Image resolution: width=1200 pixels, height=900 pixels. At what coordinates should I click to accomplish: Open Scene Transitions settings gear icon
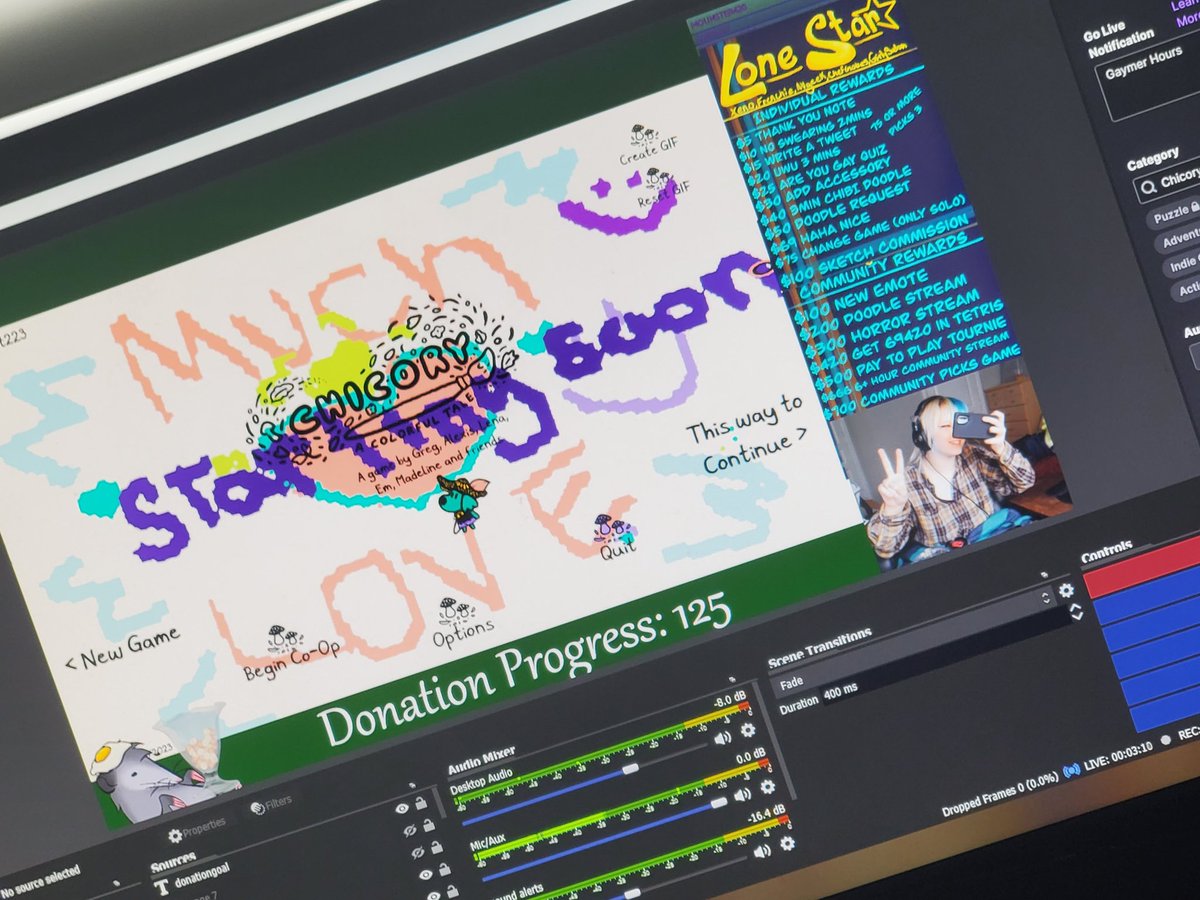coord(1066,591)
